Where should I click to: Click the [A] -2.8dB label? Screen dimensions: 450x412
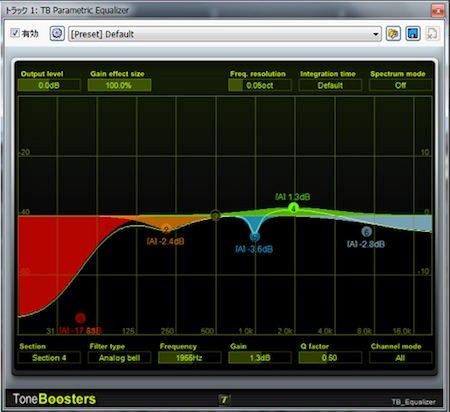tap(366, 244)
